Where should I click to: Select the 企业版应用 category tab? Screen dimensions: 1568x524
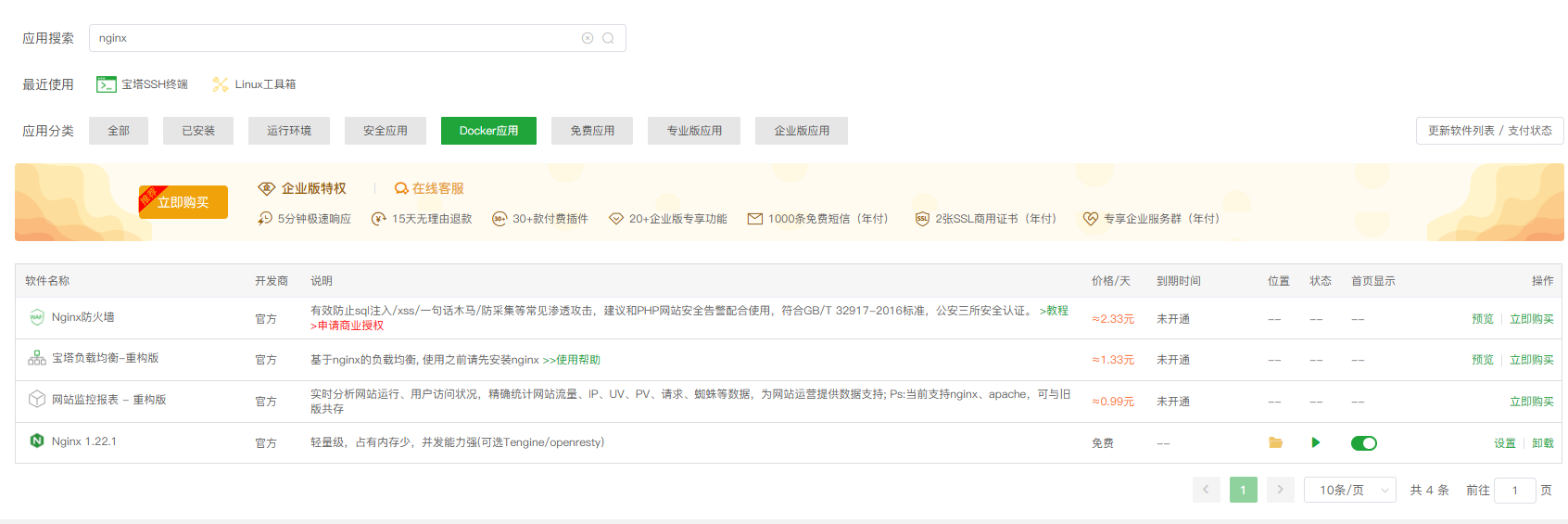[x=802, y=131]
